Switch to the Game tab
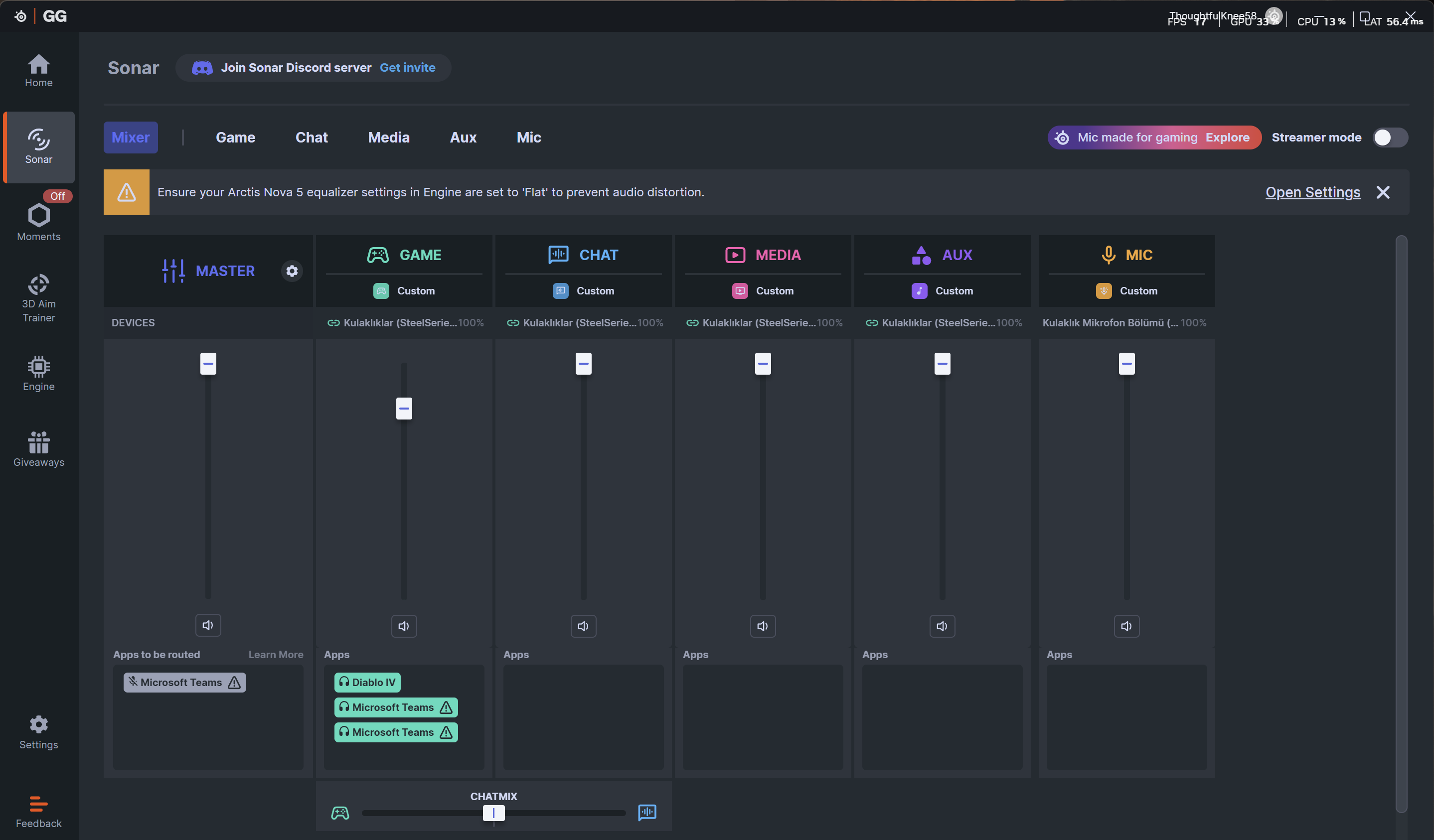The image size is (1434, 840). (236, 138)
